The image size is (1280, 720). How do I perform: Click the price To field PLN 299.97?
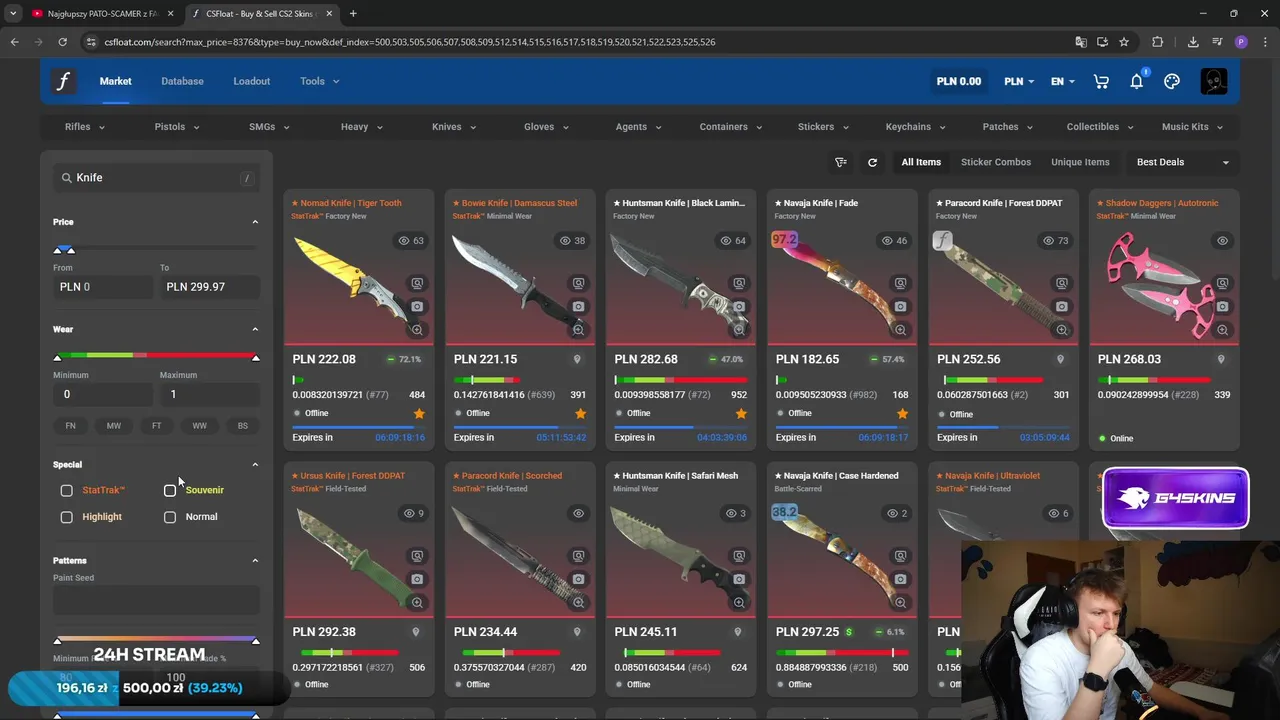[x=210, y=287]
